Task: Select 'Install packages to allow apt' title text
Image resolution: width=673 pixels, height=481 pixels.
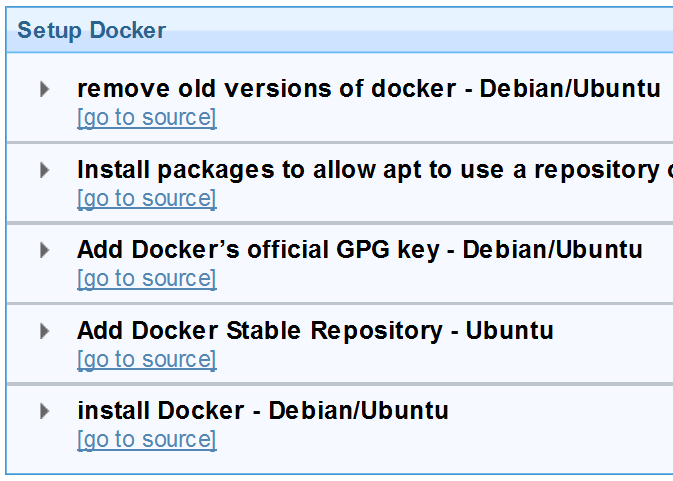Action: point(375,170)
